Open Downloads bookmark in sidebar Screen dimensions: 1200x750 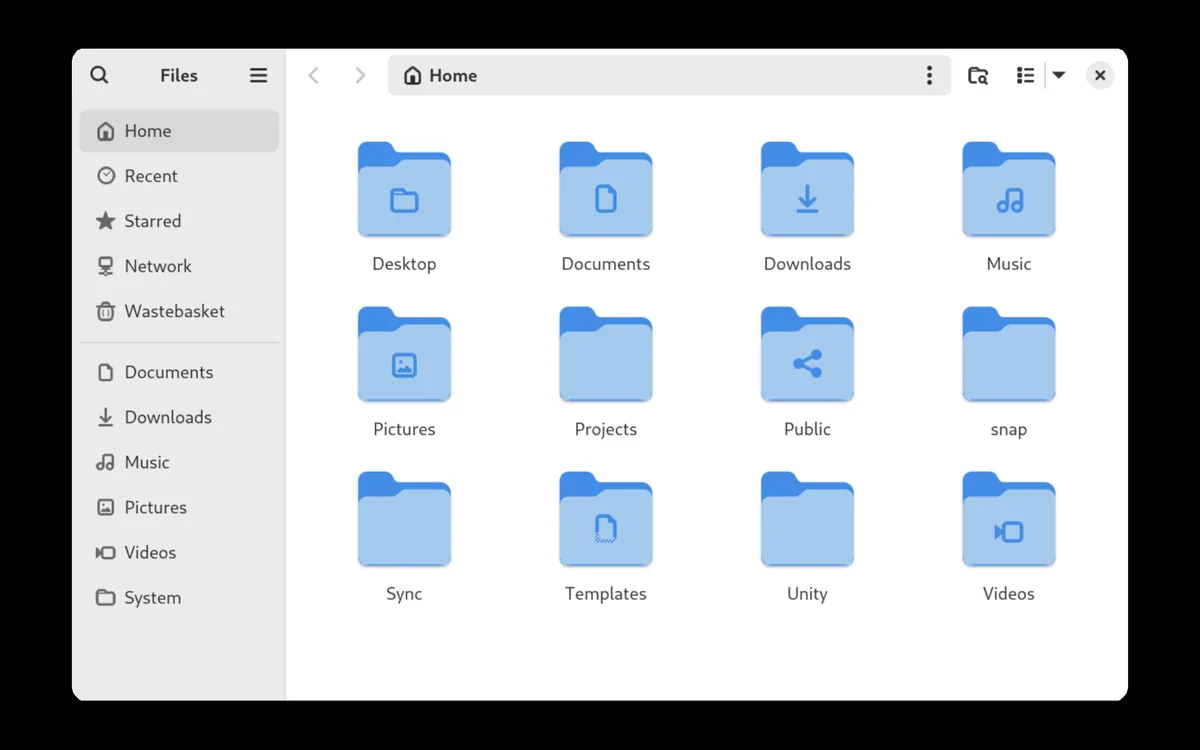[x=179, y=417]
